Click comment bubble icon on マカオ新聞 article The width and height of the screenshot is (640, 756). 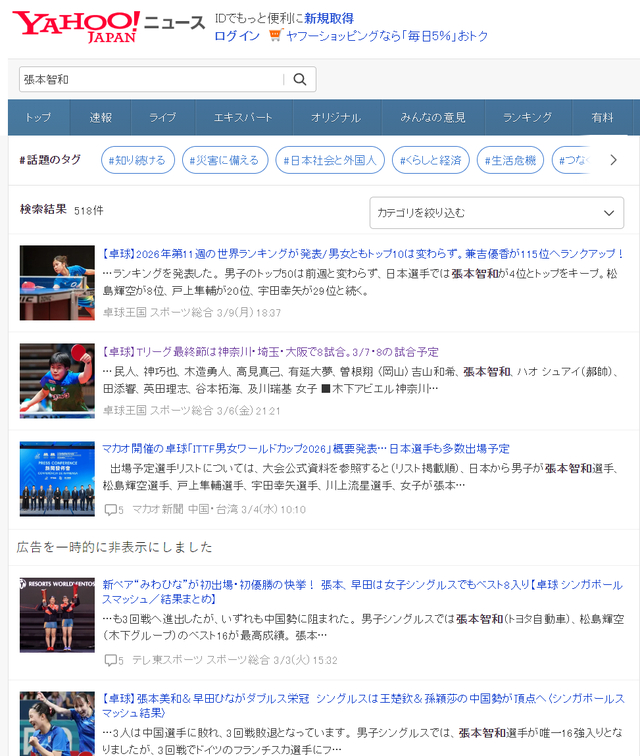(x=110, y=509)
